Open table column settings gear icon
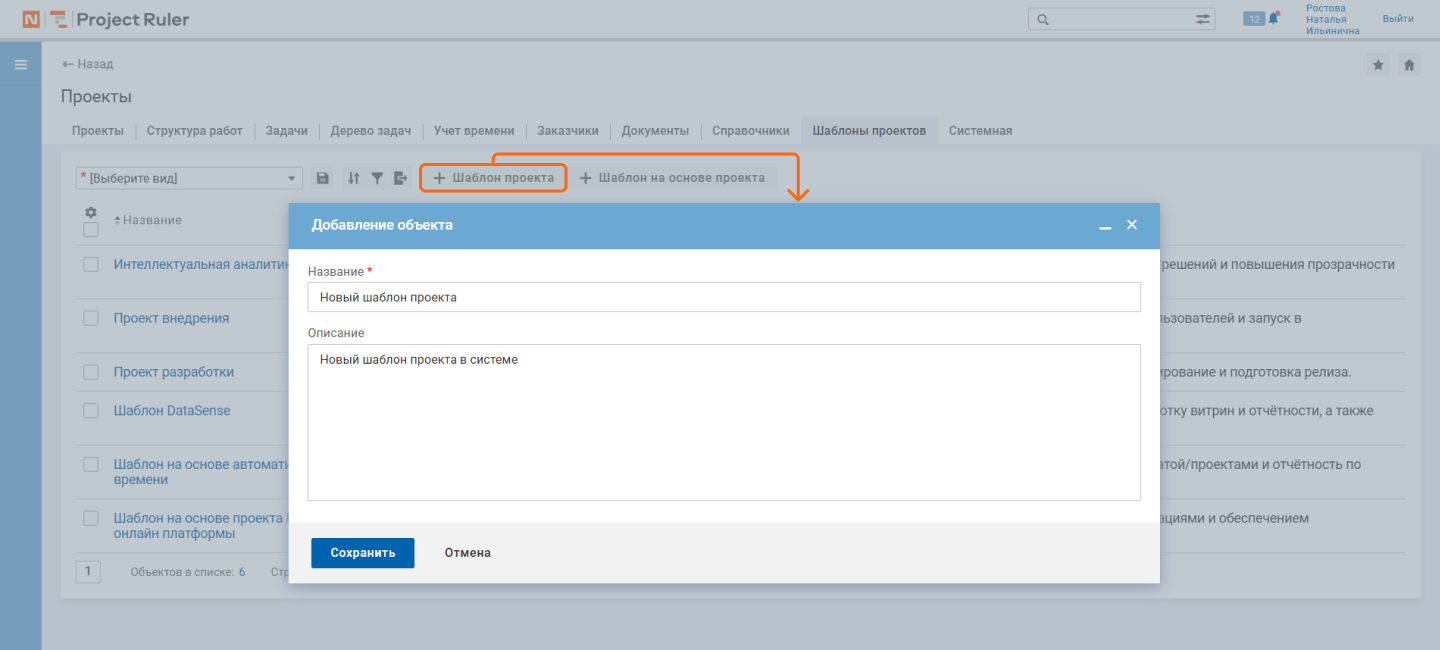This screenshot has width=1440, height=650. (91, 213)
